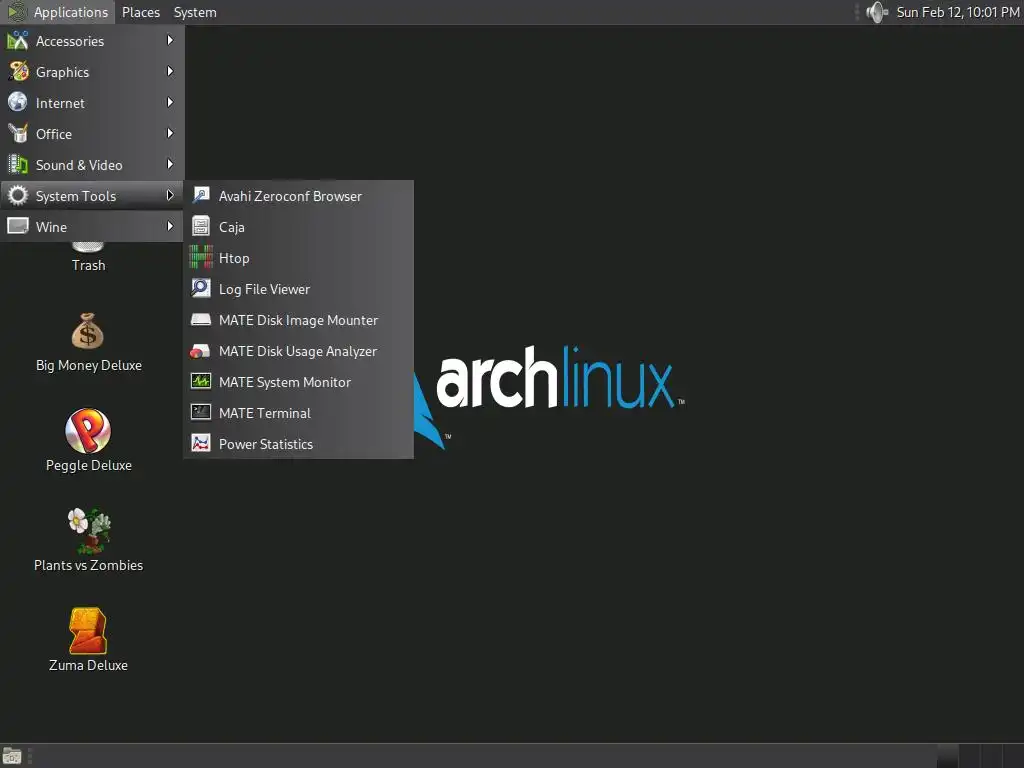The height and width of the screenshot is (768, 1024).
Task: Click the System Tools submenu arrow
Action: click(x=170, y=195)
